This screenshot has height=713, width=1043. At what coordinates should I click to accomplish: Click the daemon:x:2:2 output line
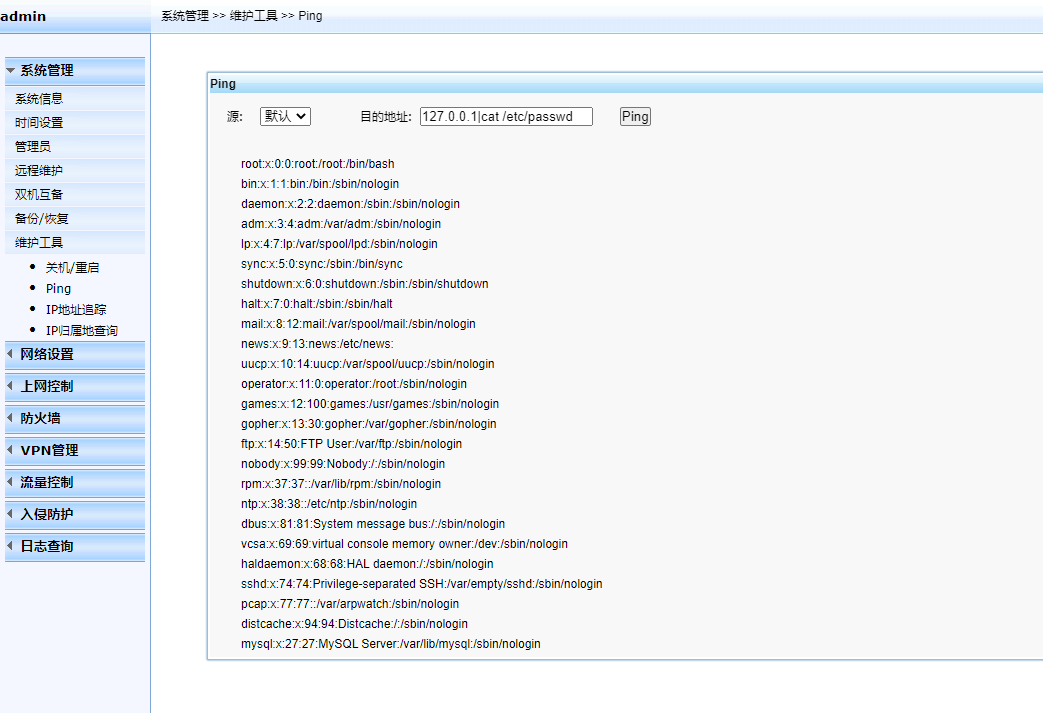pos(351,204)
